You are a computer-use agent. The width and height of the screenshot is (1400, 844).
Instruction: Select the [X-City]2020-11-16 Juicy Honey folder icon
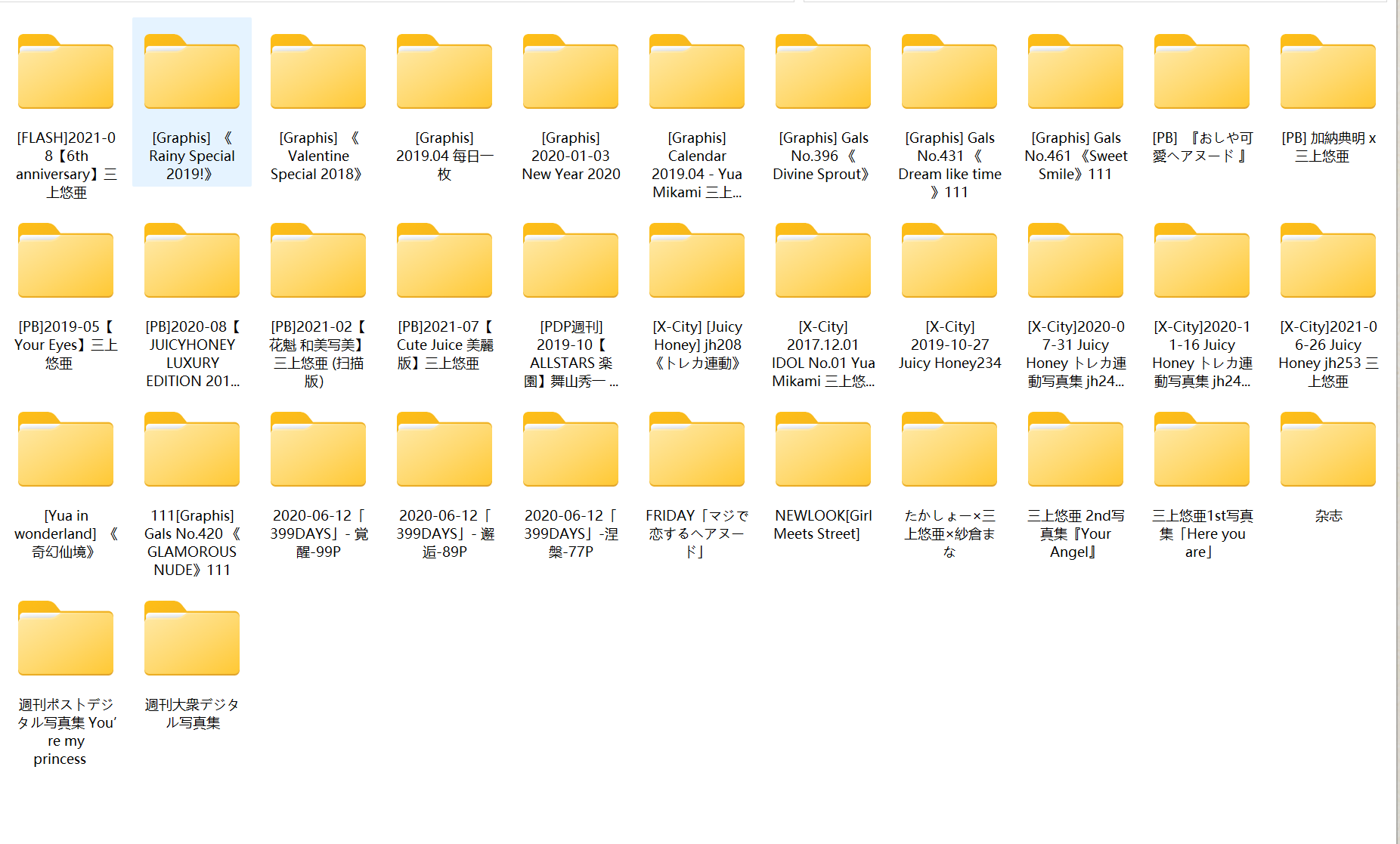1202,261
